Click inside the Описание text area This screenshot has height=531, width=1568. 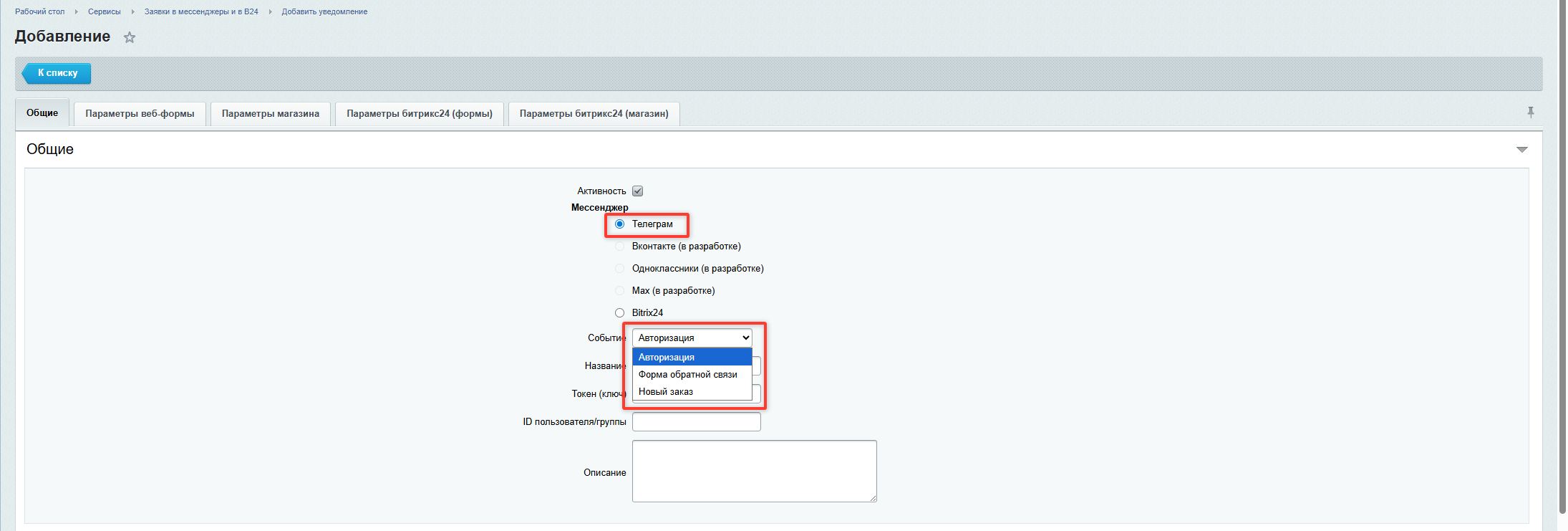pos(754,471)
